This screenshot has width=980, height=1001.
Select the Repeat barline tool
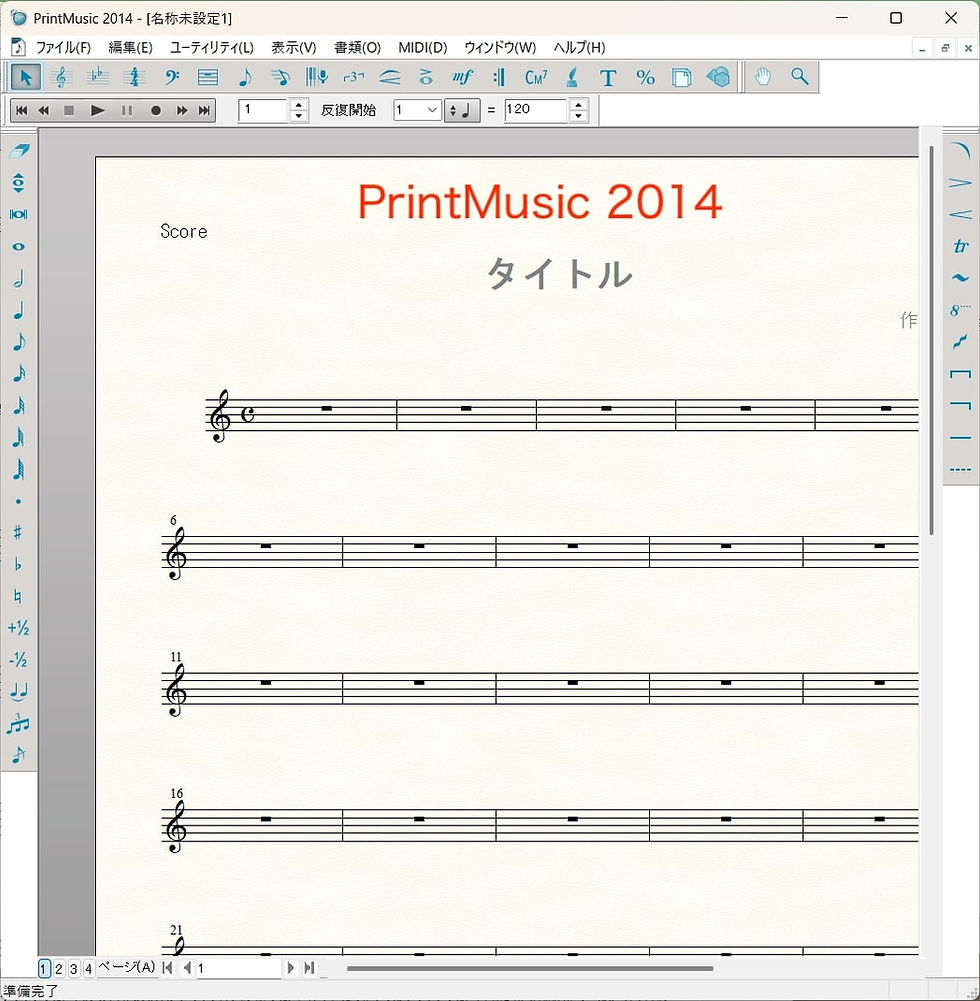click(499, 77)
